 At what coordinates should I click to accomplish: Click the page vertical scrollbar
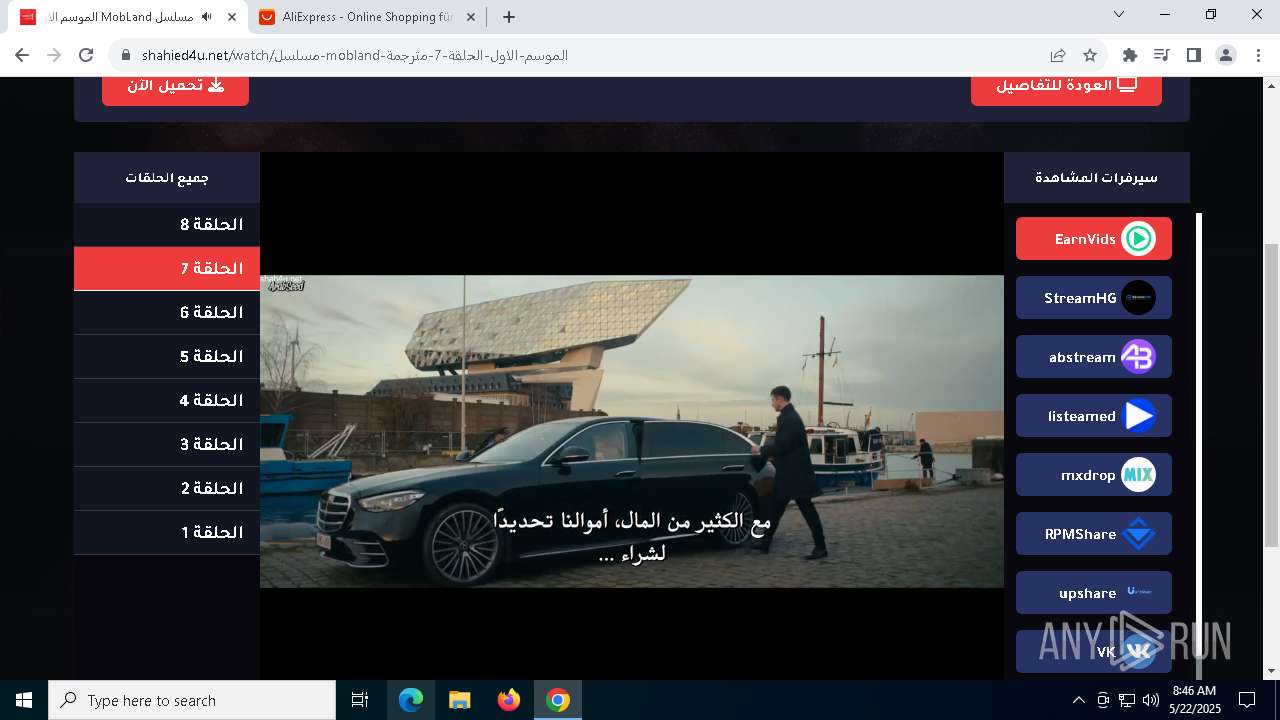(x=1271, y=395)
